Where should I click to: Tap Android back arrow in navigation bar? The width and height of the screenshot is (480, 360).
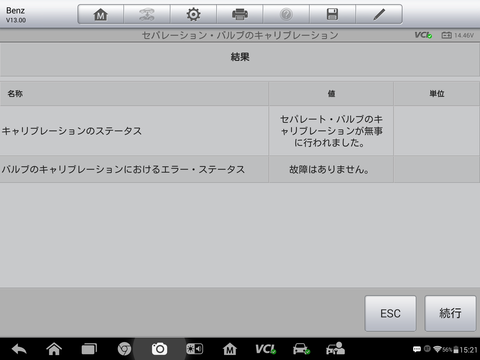point(19,349)
